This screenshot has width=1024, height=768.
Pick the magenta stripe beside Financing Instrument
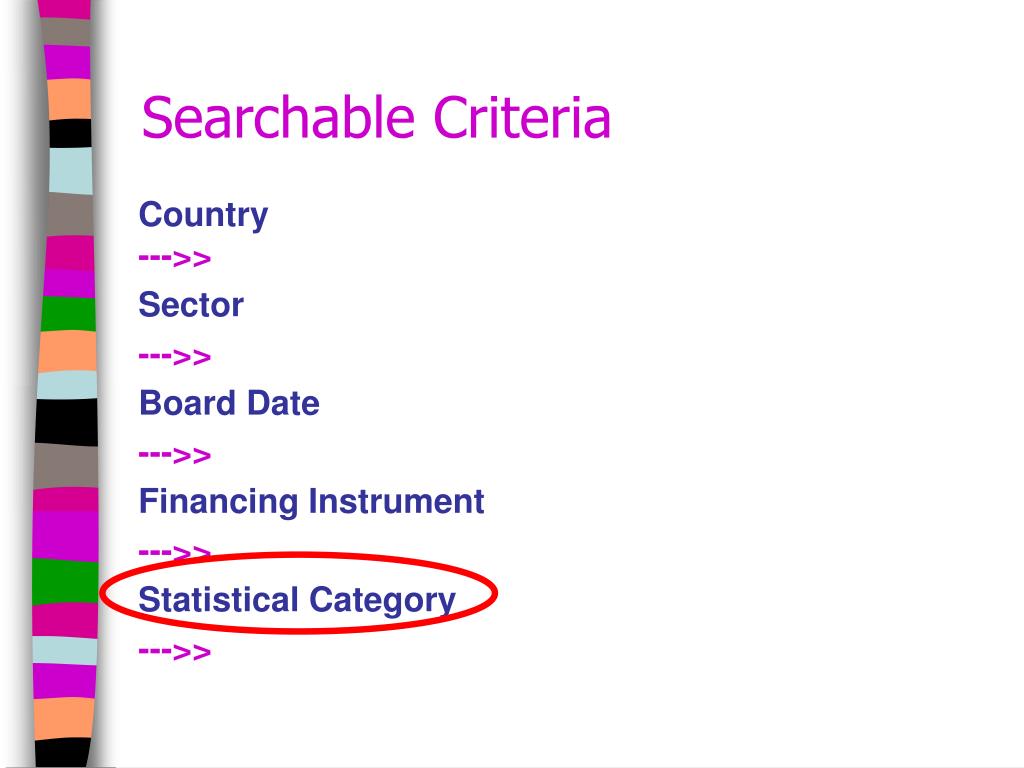pos(65,524)
